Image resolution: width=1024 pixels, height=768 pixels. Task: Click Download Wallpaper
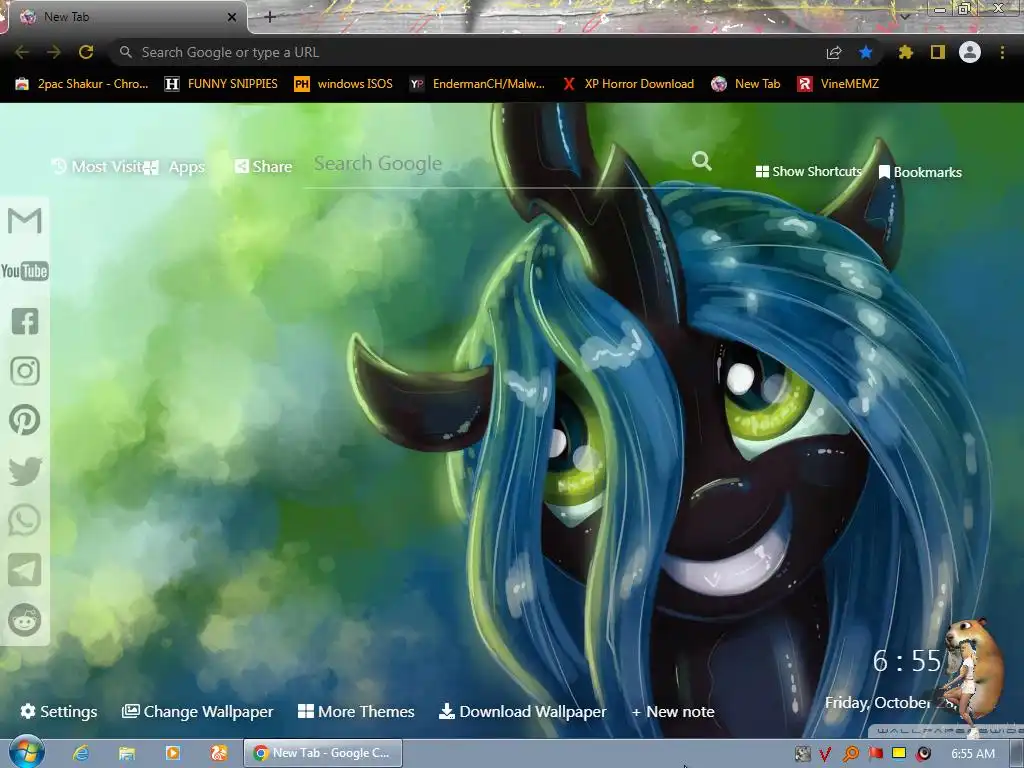click(x=522, y=711)
